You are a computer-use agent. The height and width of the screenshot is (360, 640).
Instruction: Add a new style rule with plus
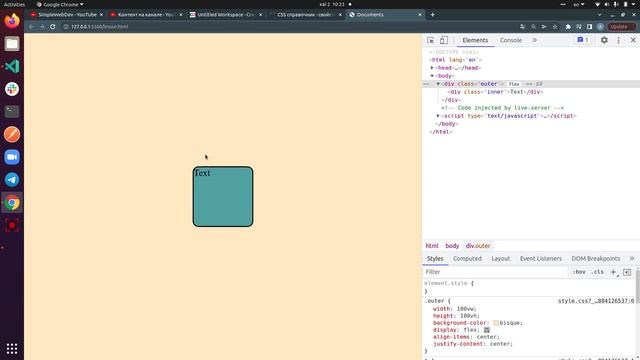tap(613, 272)
